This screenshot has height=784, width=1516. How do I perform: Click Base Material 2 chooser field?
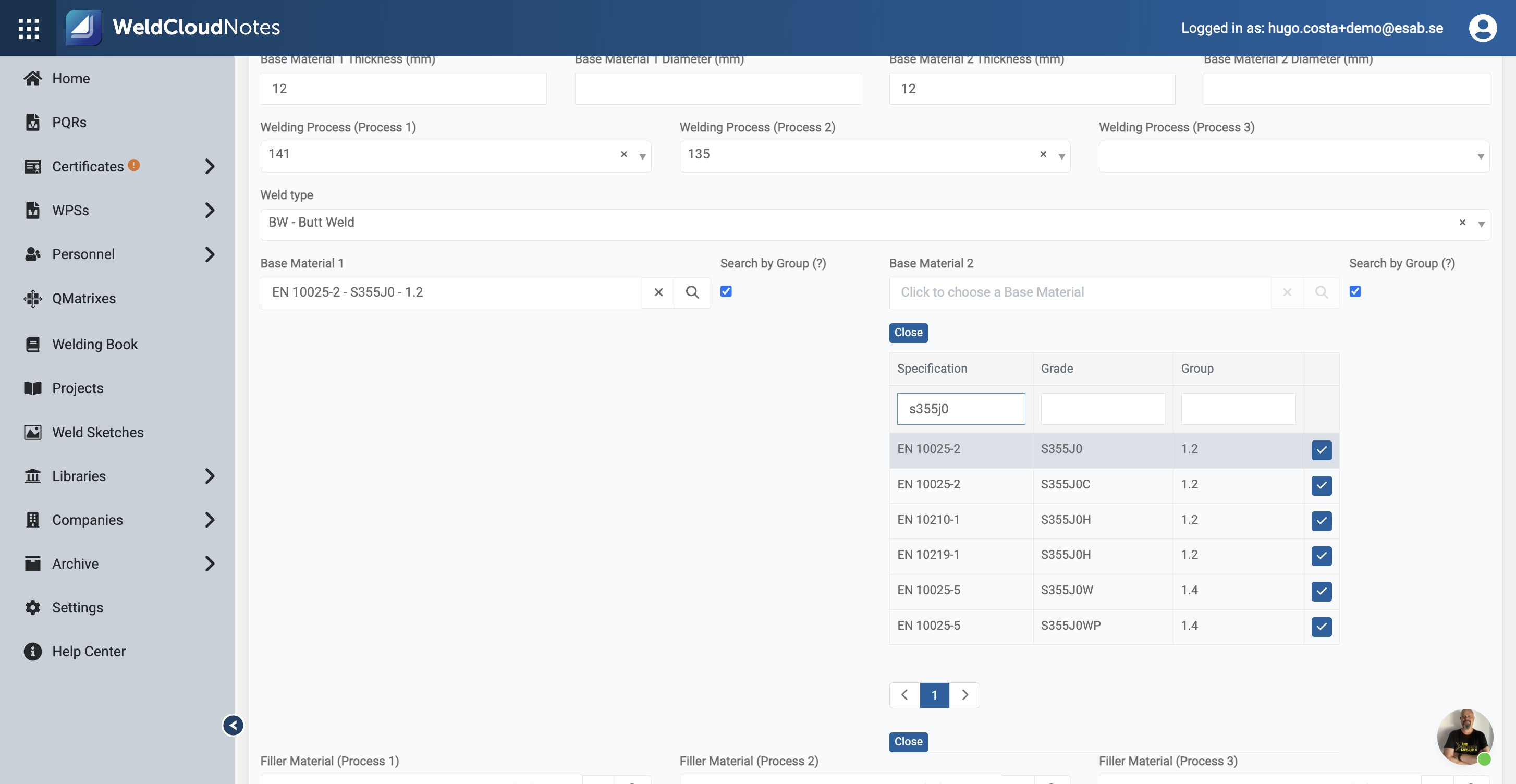[1080, 292]
